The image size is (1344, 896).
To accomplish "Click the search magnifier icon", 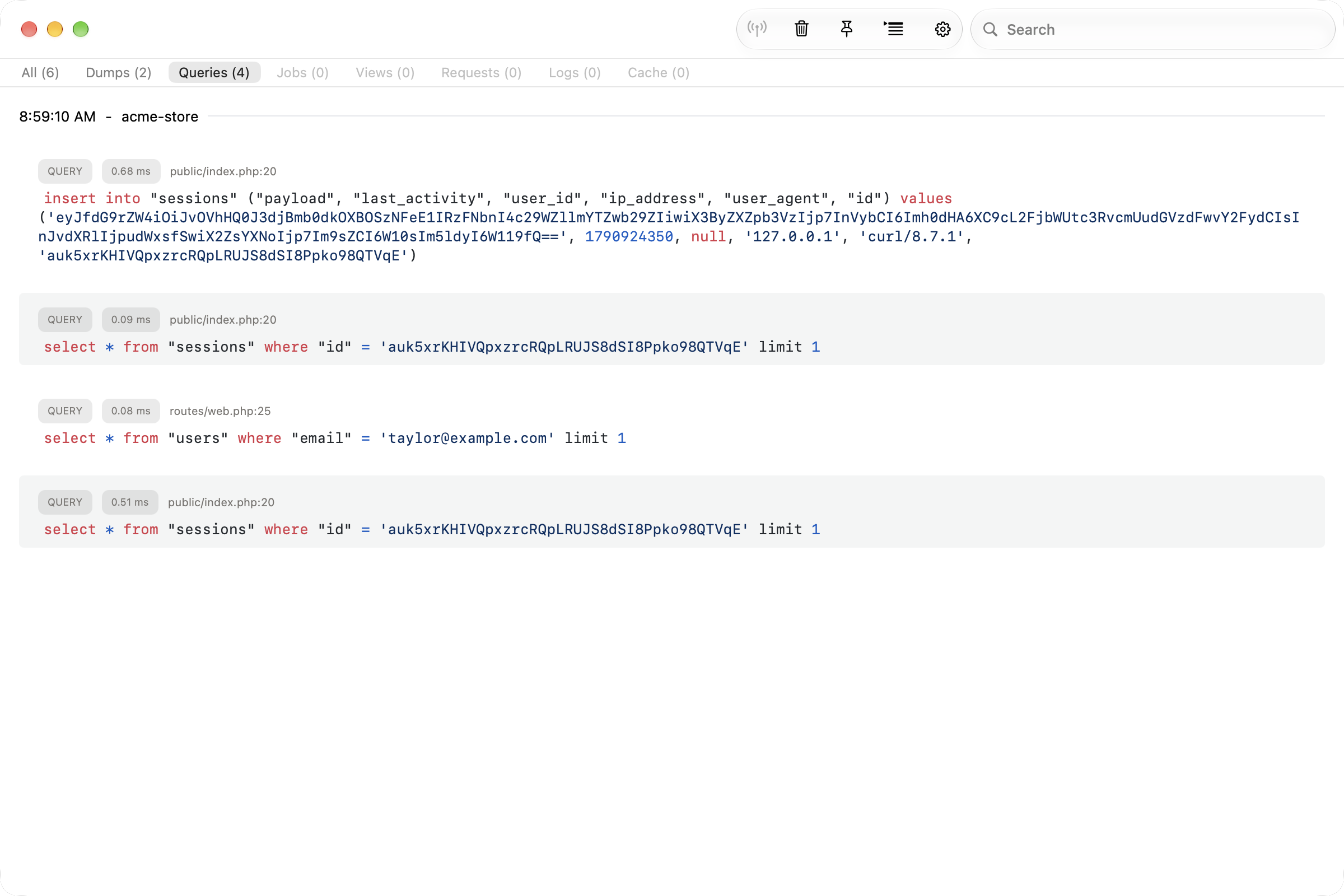I will click(990, 30).
